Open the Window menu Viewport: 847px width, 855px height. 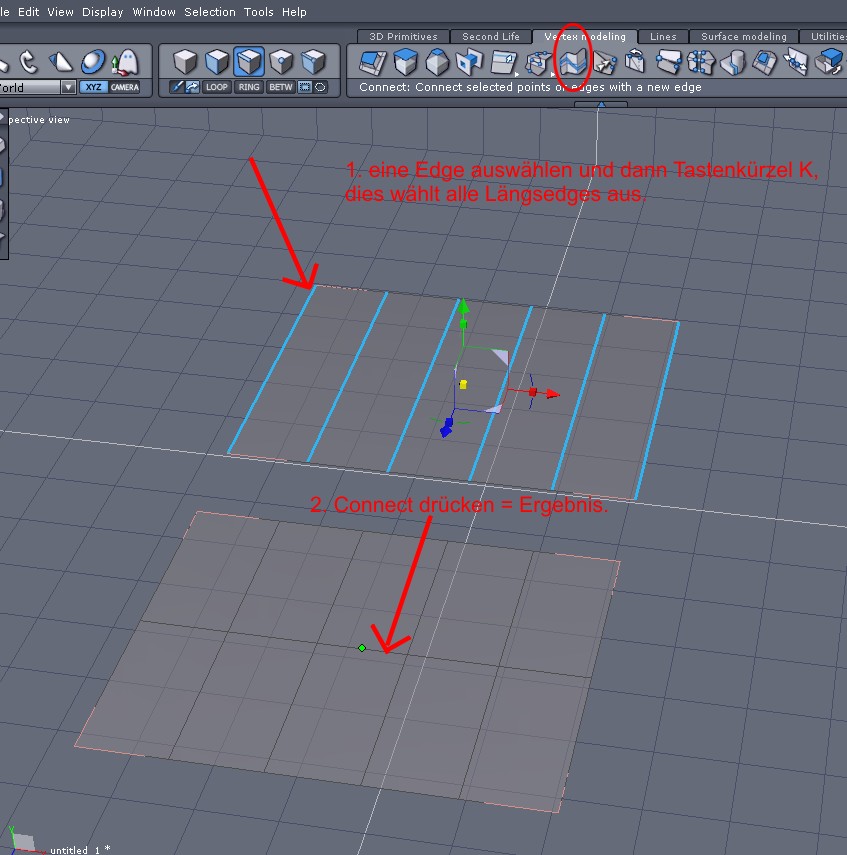pyautogui.click(x=154, y=11)
